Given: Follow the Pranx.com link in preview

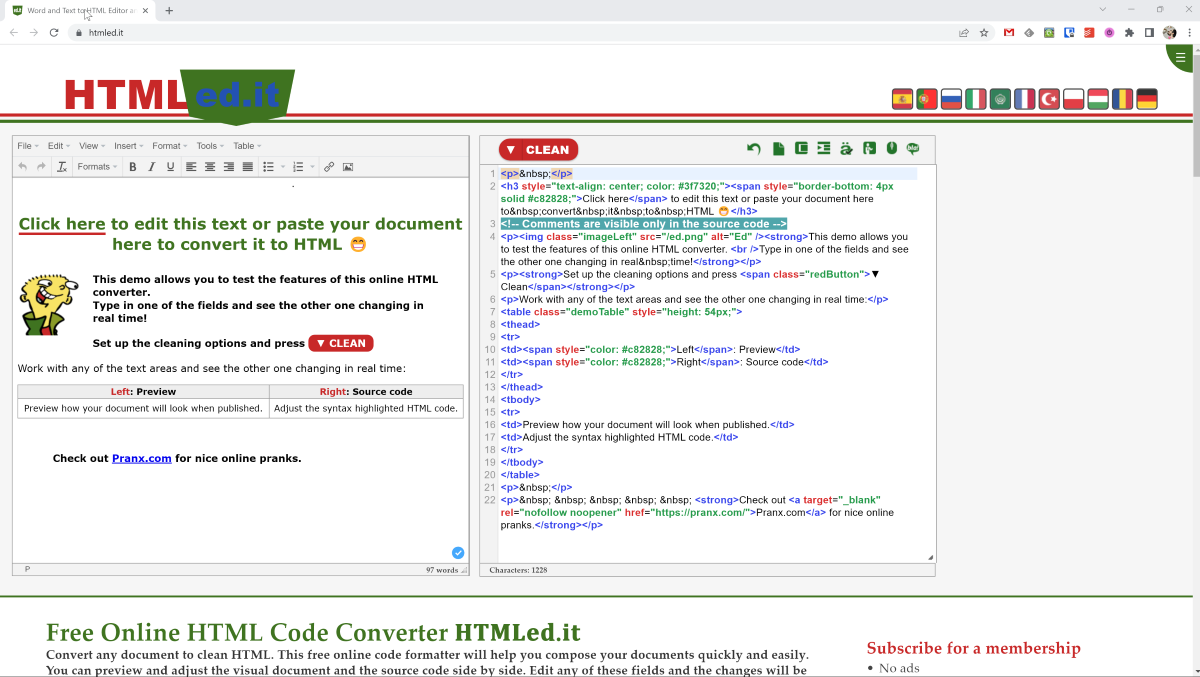Looking at the screenshot, I should tap(142, 458).
